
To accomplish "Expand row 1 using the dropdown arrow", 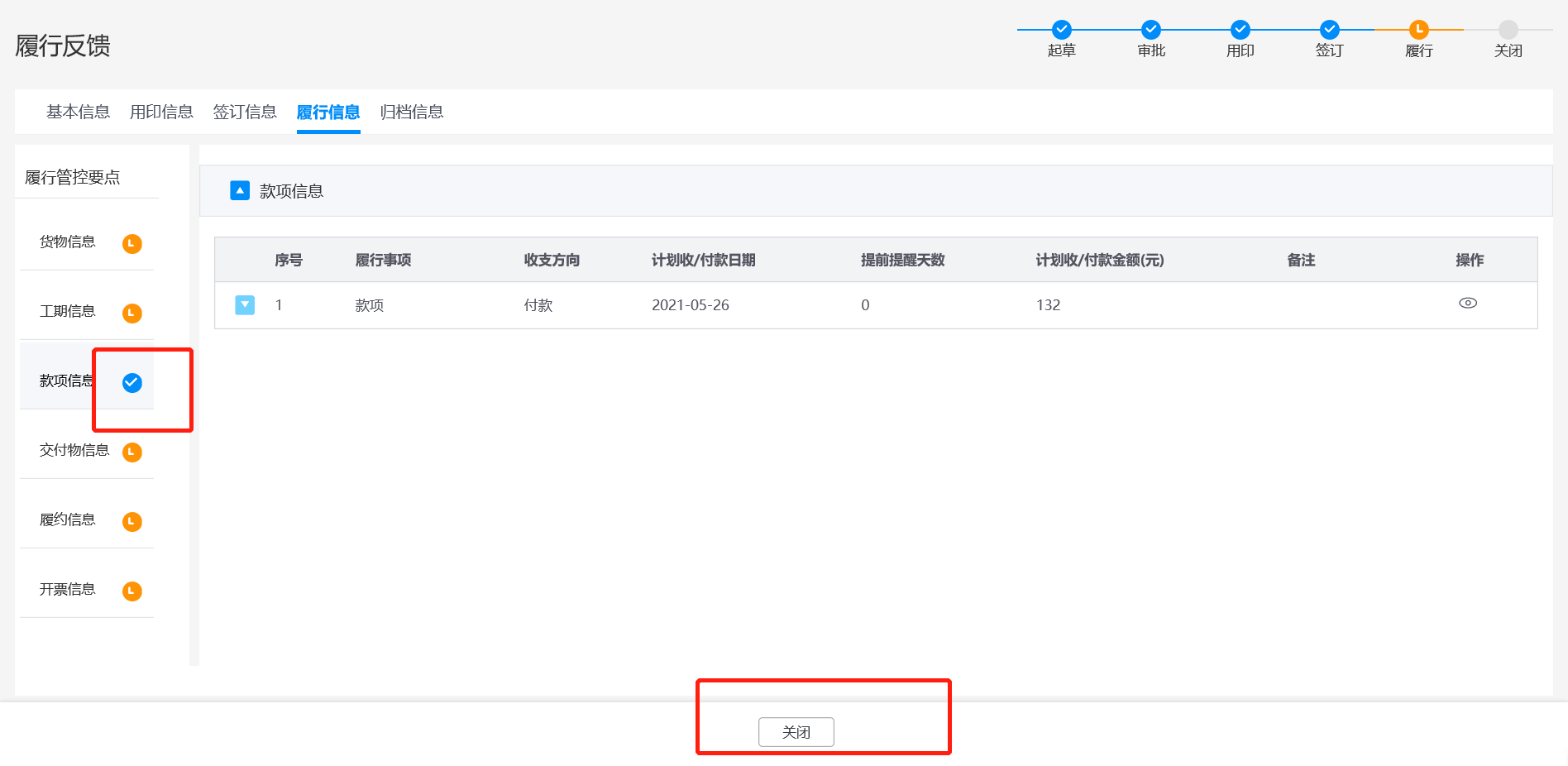I will (245, 305).
